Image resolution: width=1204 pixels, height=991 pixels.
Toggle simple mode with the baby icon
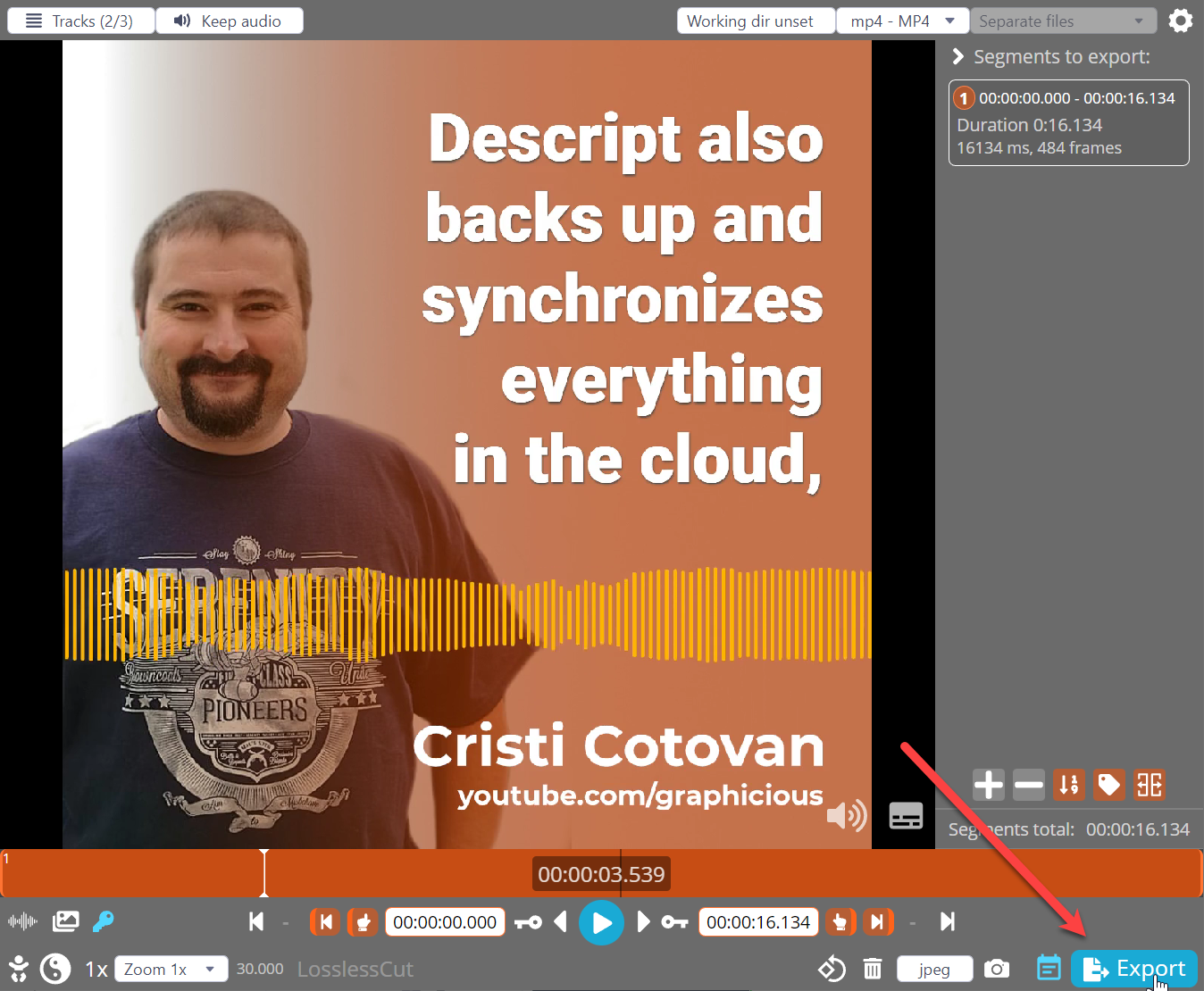click(x=18, y=970)
